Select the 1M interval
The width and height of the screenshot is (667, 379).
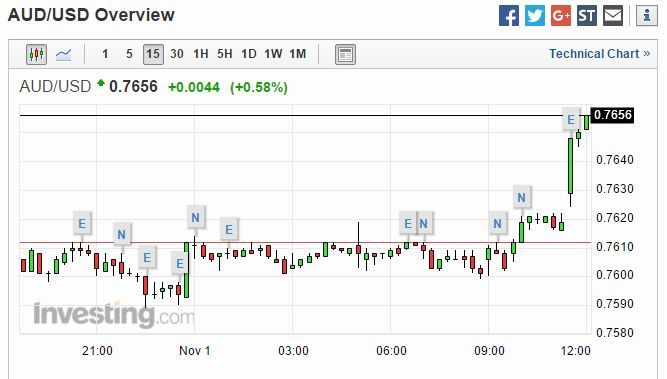(x=298, y=54)
